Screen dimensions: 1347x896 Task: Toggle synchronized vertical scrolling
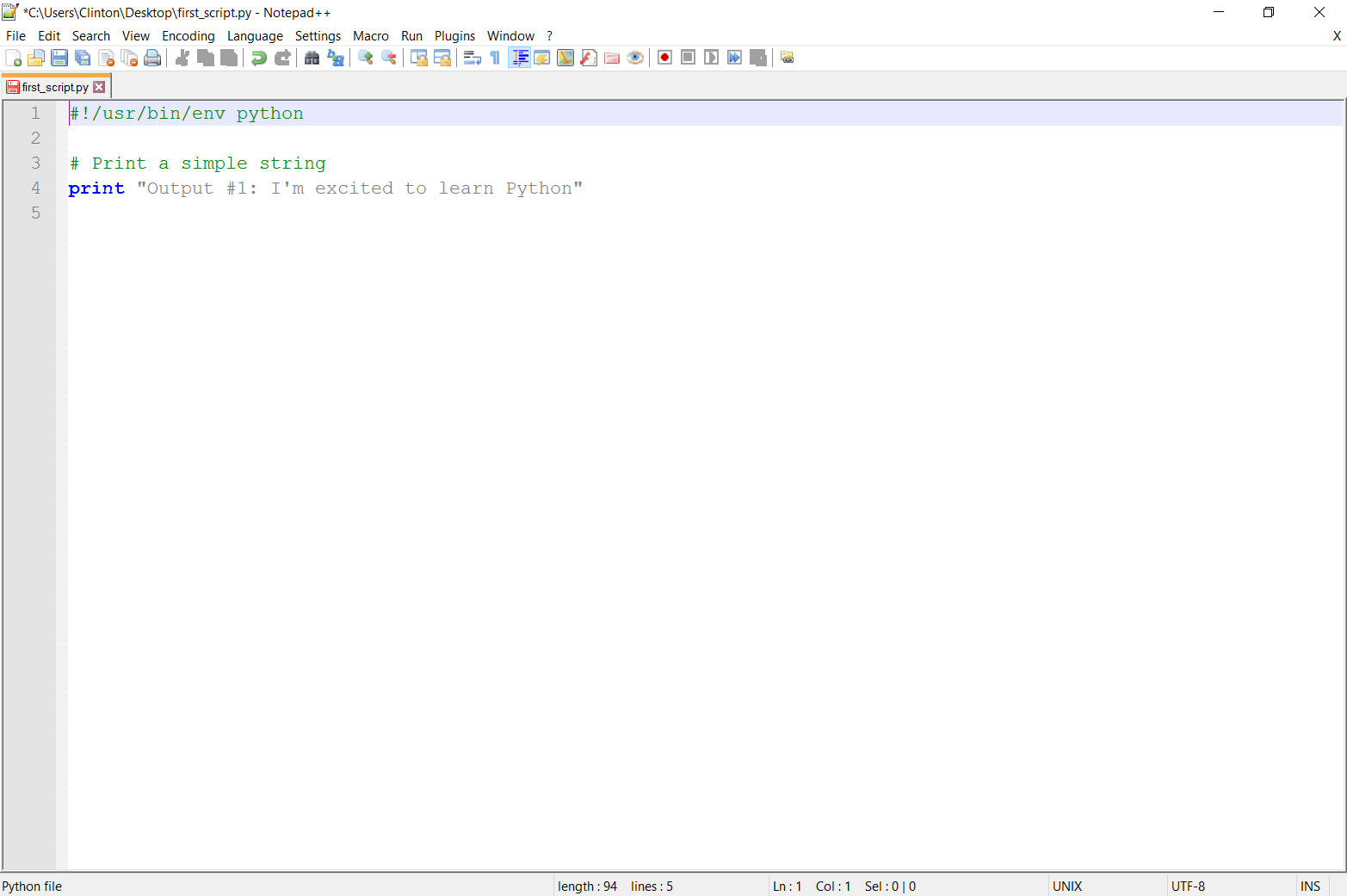click(x=419, y=58)
